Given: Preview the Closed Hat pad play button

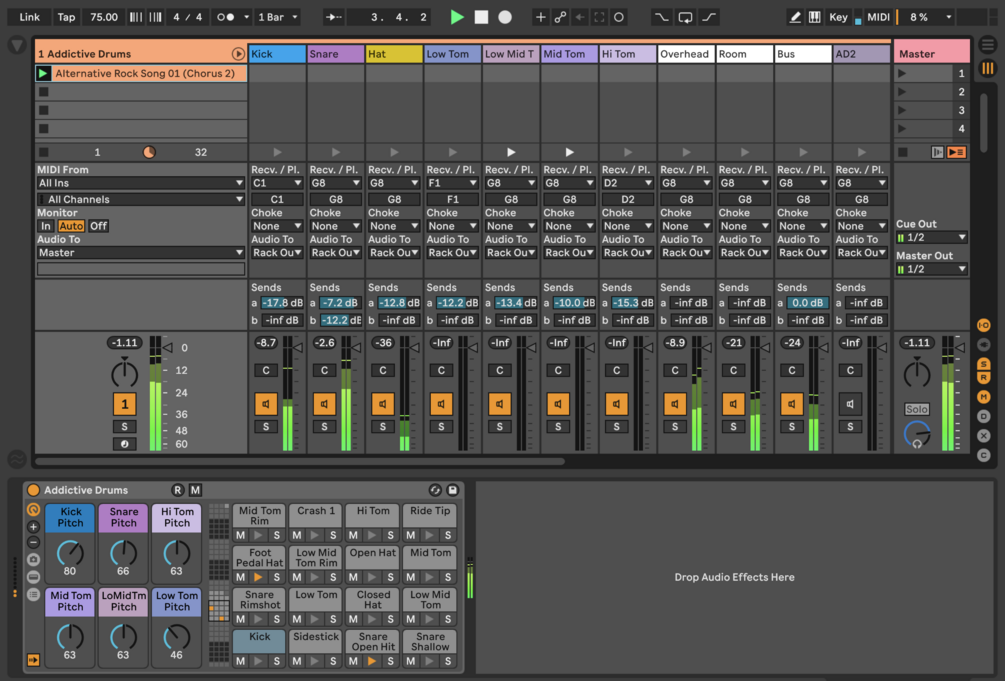Looking at the screenshot, I should 372,619.
